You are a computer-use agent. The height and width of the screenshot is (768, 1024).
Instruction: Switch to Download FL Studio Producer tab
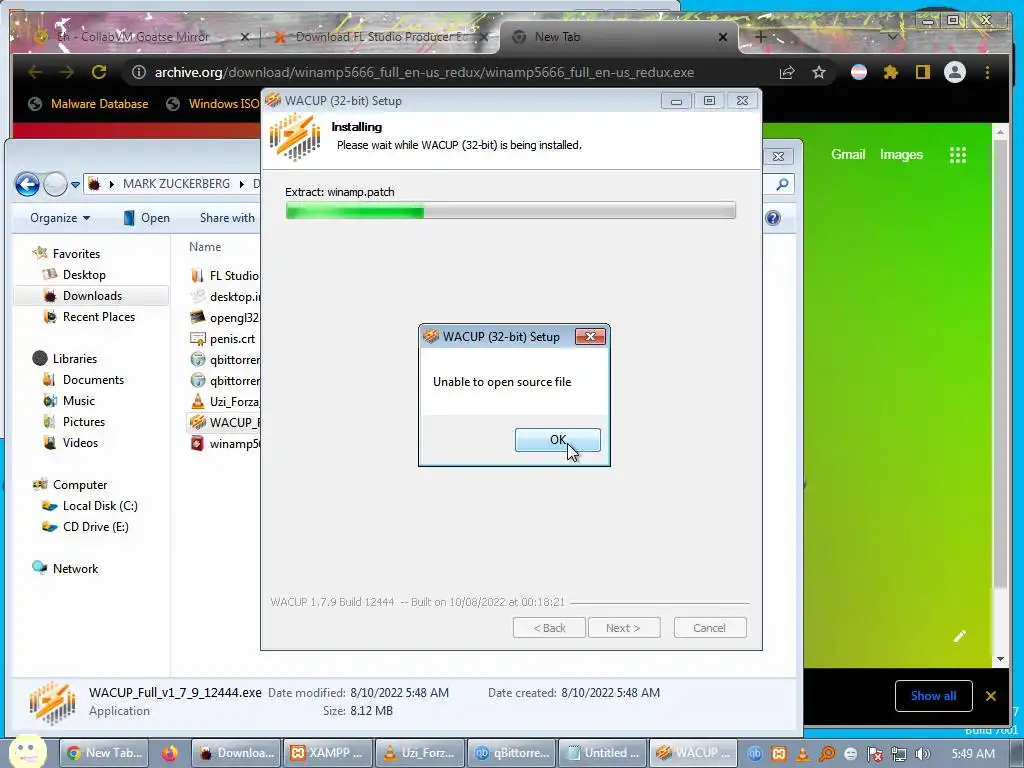click(382, 37)
